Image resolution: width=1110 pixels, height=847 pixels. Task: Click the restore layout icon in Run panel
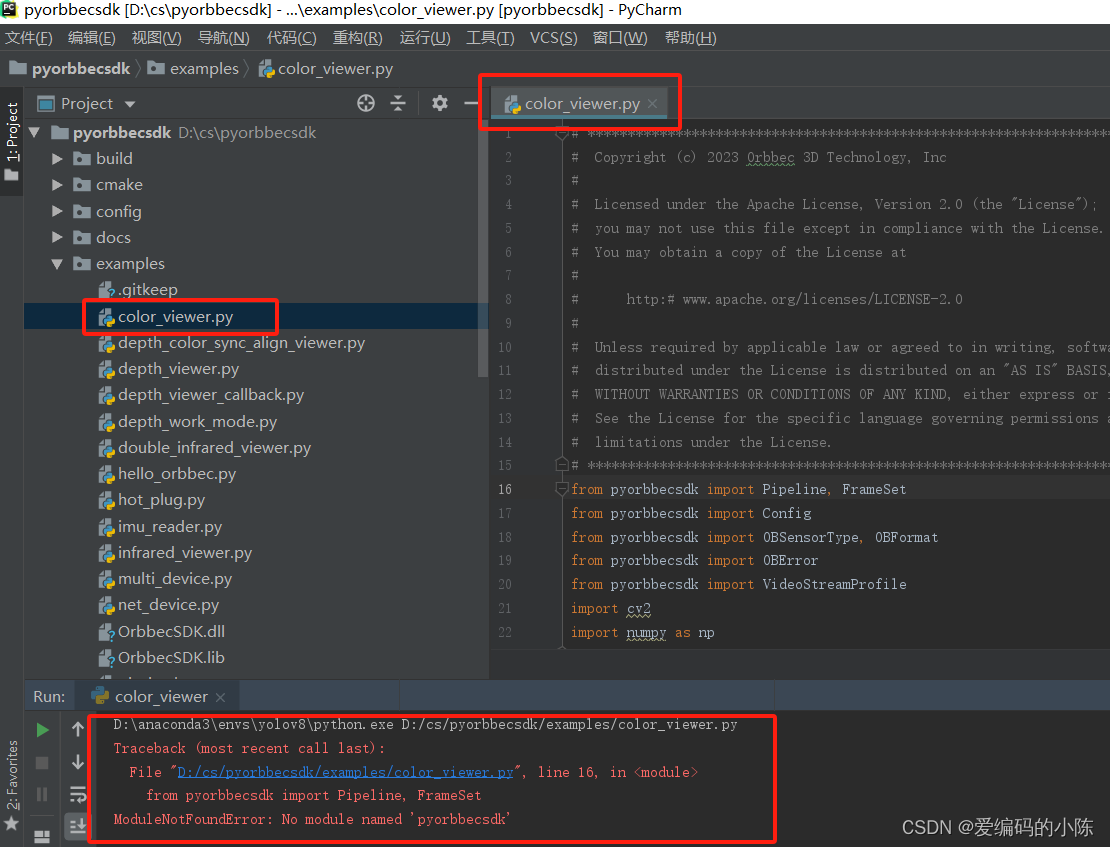pos(42,836)
